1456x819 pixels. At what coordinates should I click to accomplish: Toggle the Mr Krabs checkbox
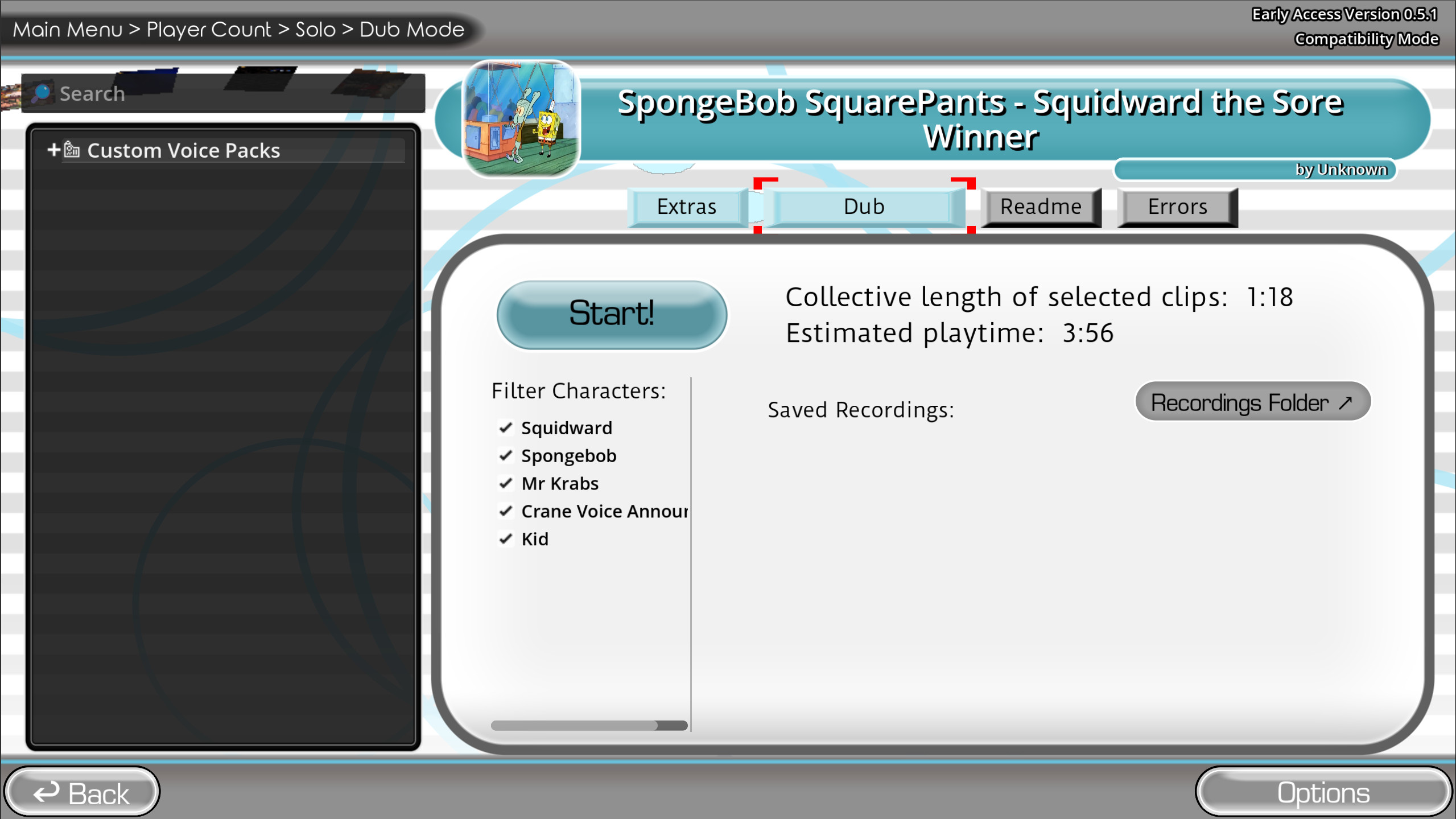click(x=505, y=484)
